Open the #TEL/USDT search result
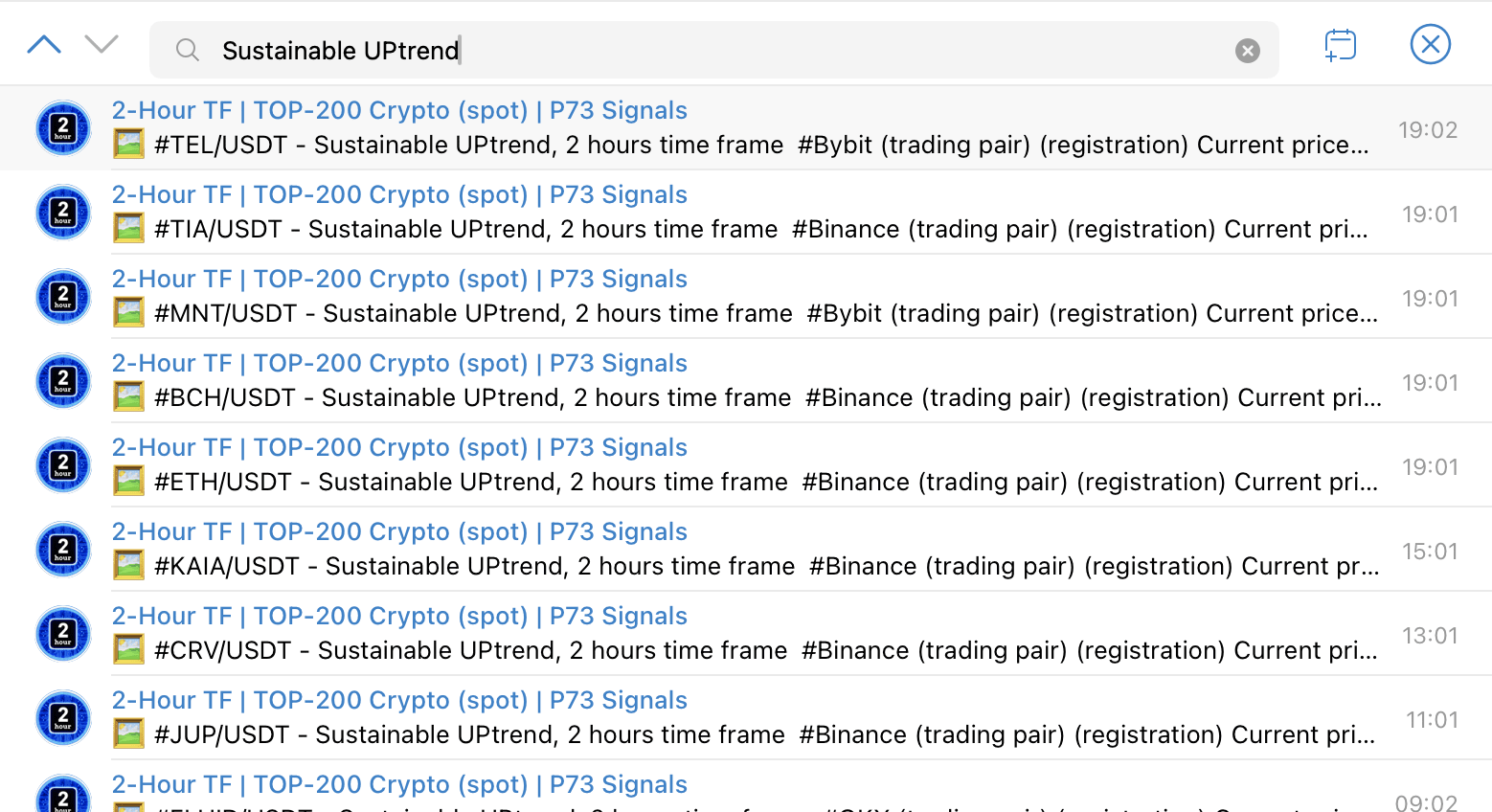 coord(746,128)
